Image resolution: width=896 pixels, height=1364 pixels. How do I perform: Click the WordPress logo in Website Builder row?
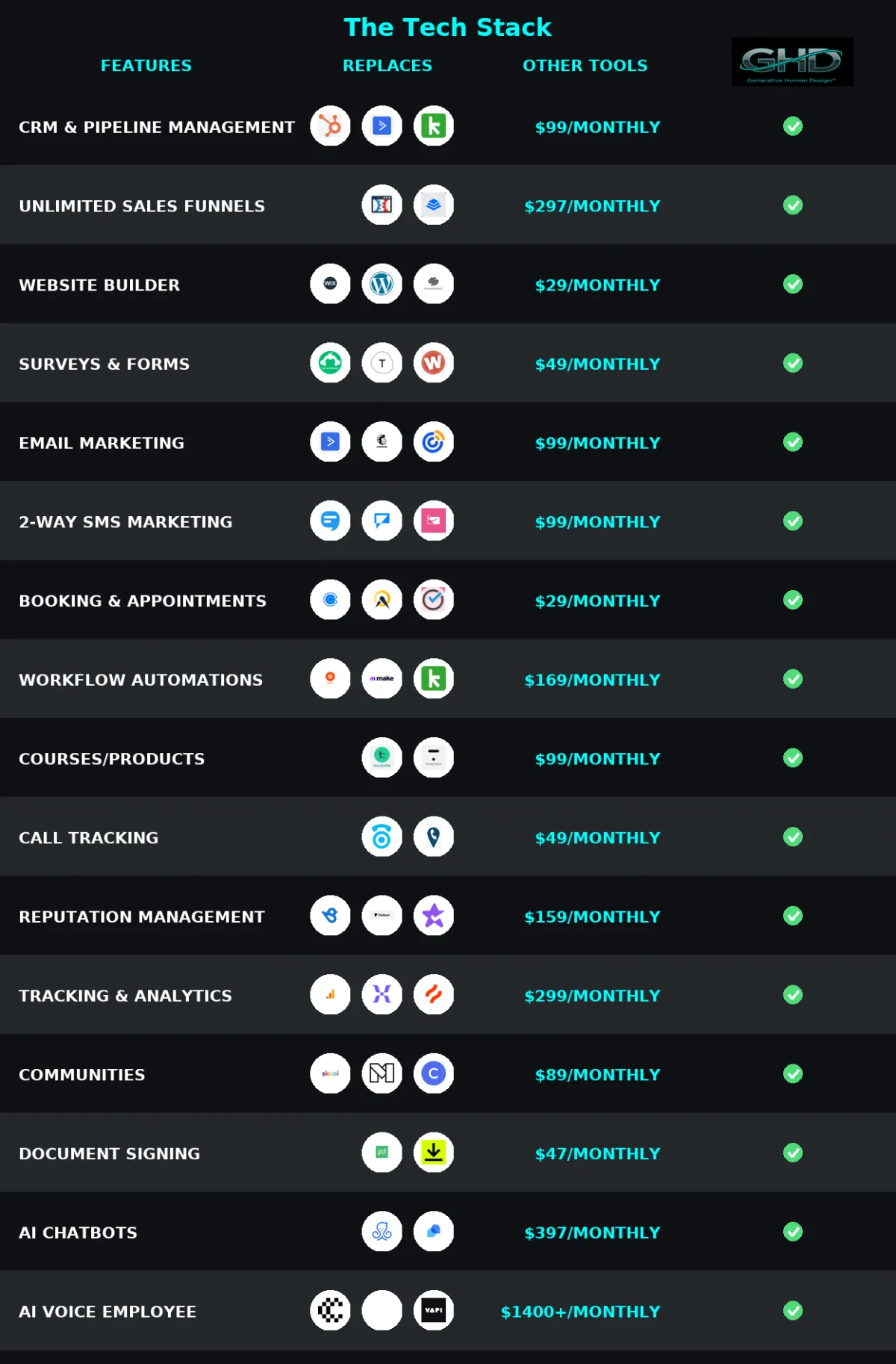coord(382,284)
